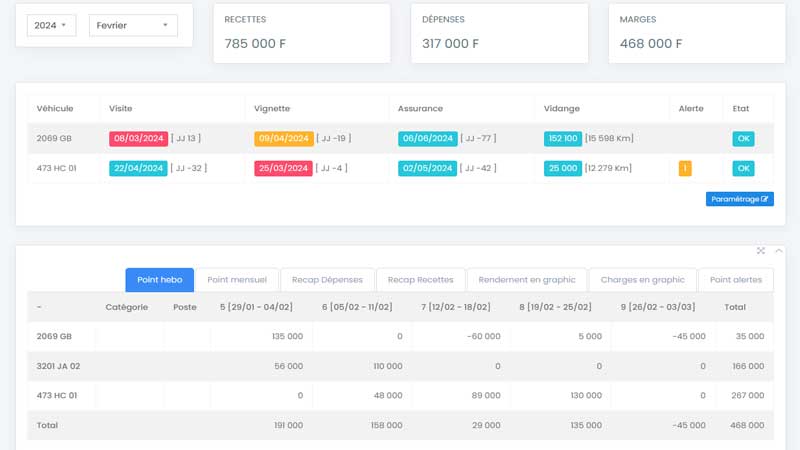Image resolution: width=800 pixels, height=450 pixels.
Task: Select the Point hebo tab
Action: (158, 280)
